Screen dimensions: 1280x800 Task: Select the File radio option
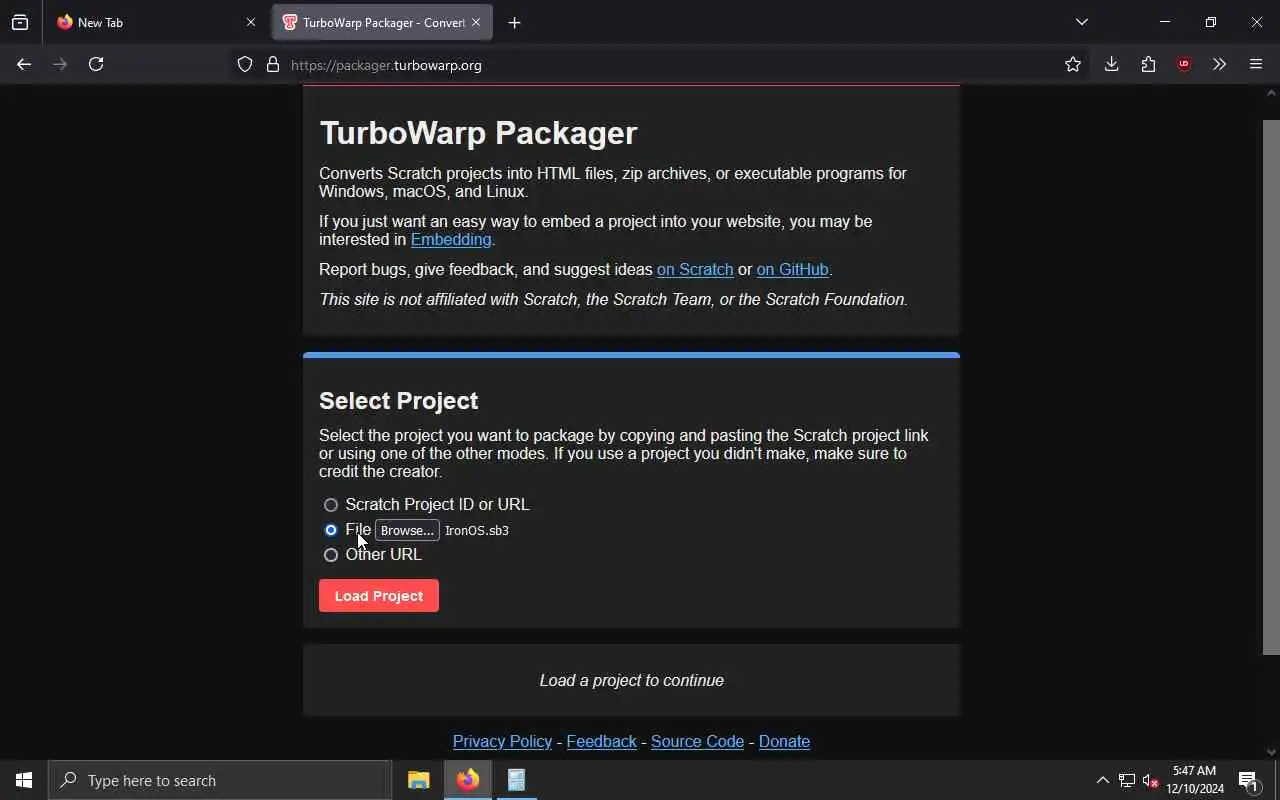click(x=331, y=530)
